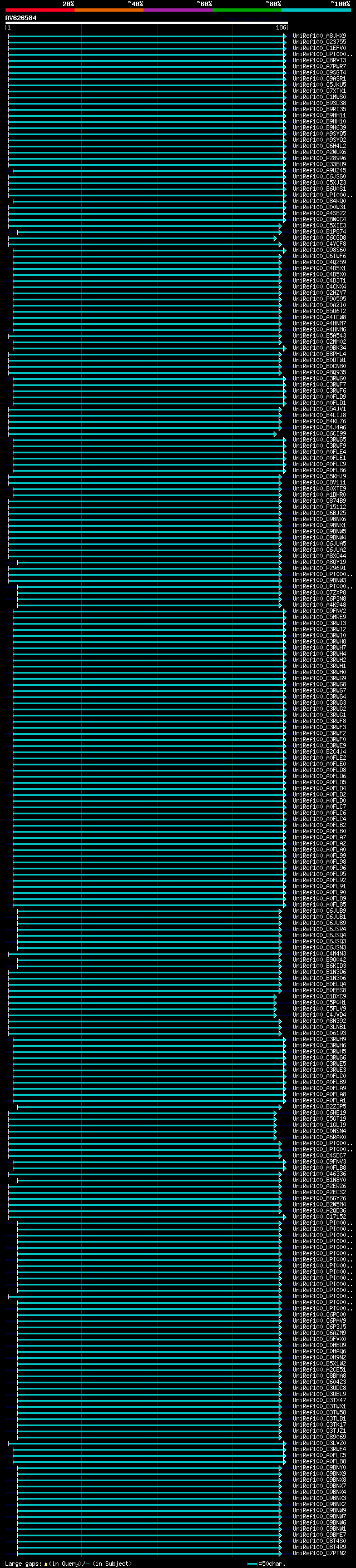Click the alignment bar for UniRef100_C5FLV9

(x=142, y=1008)
